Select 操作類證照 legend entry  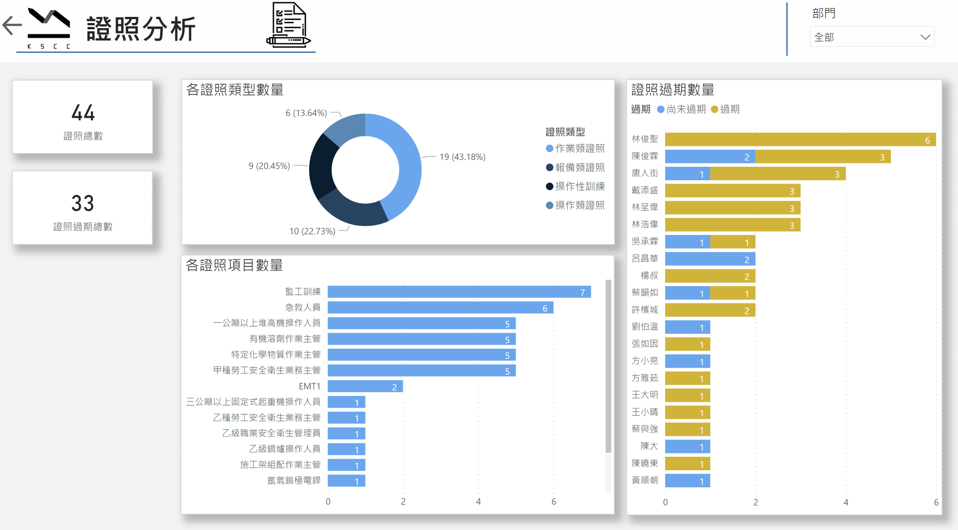click(x=575, y=205)
